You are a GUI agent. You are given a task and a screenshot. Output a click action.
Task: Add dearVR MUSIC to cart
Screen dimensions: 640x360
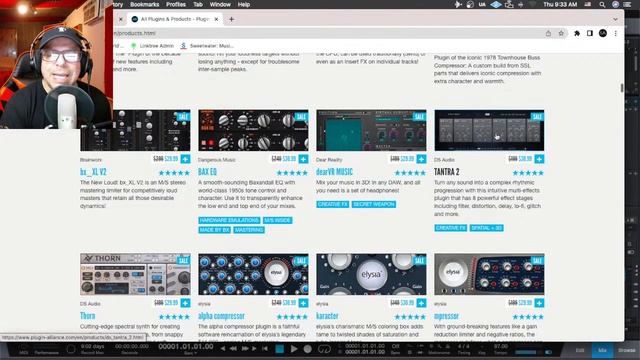[x=421, y=159]
